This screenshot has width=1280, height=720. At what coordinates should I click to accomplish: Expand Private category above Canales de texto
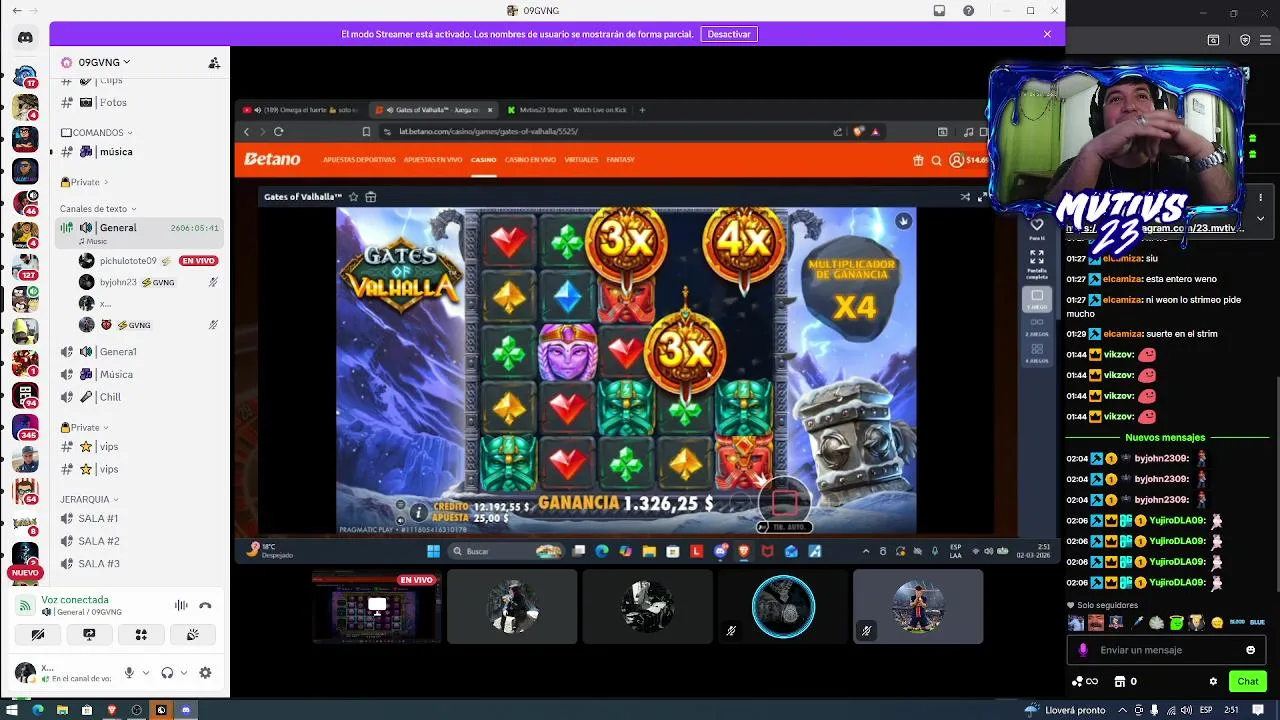[x=84, y=182]
